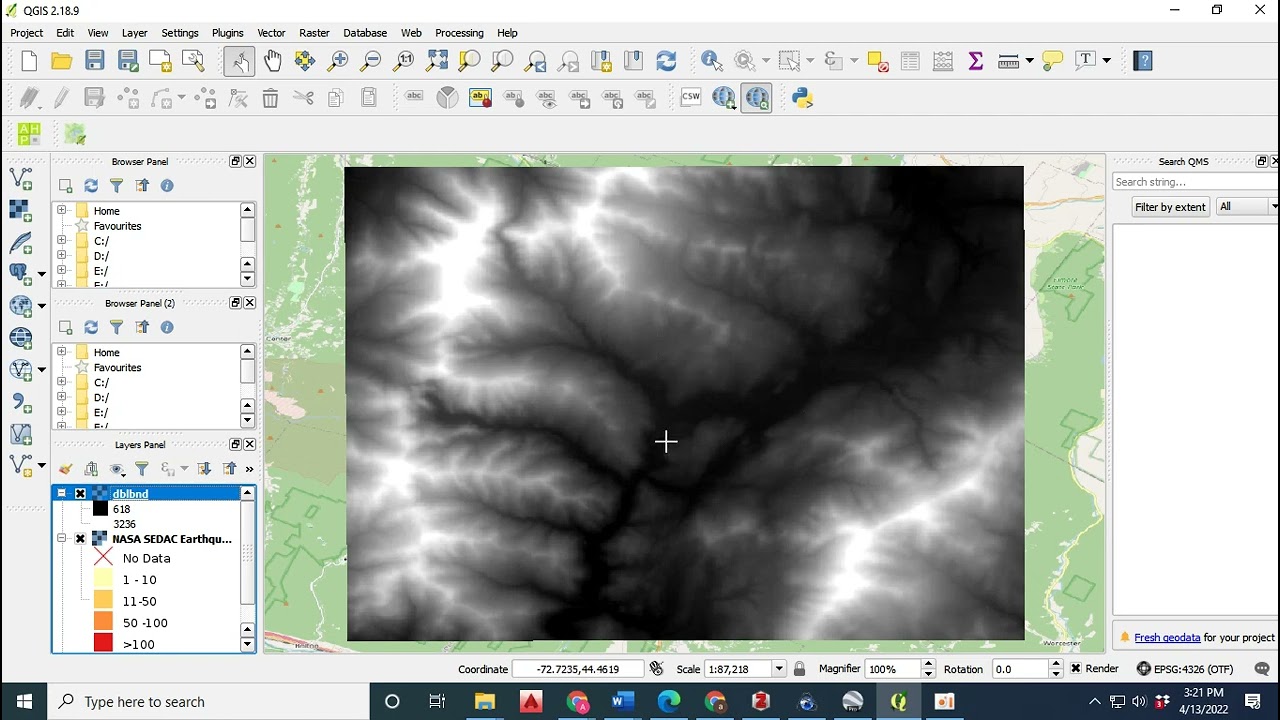1280x720 pixels.
Task: Close the Search QMS panel
Action: click(1276, 162)
